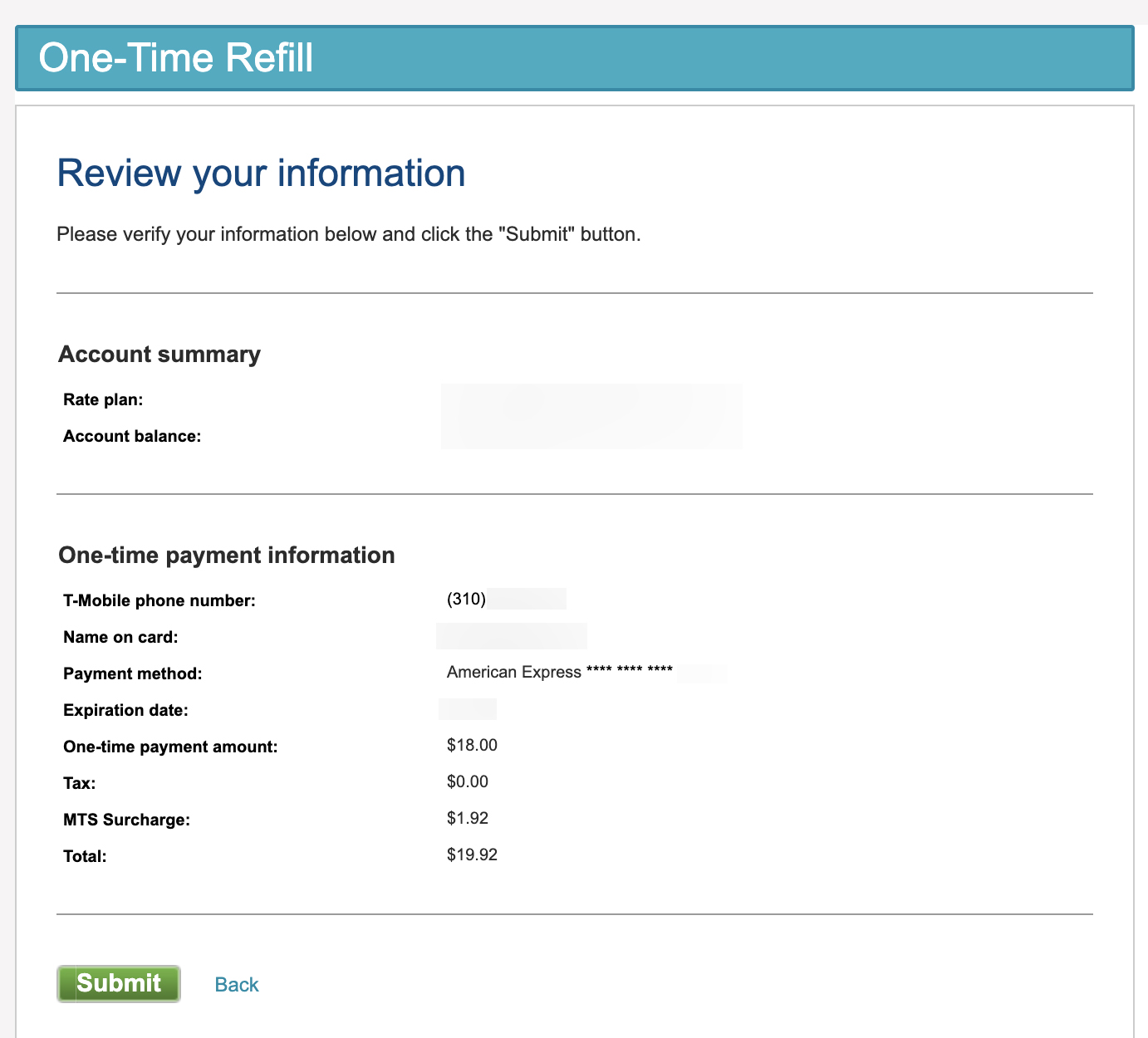1148x1038 pixels.
Task: Select the Account summary section heading
Action: coord(159,355)
